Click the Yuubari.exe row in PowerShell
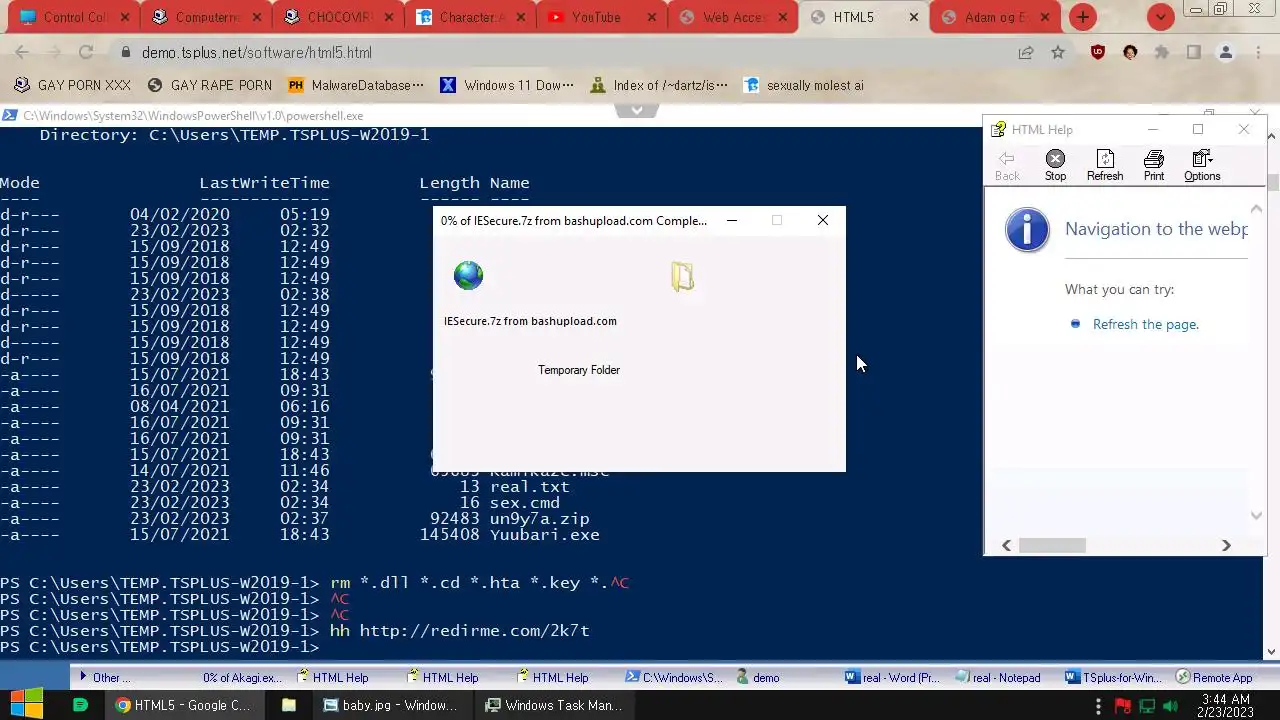Screen dimensions: 1280x720 coord(300,535)
